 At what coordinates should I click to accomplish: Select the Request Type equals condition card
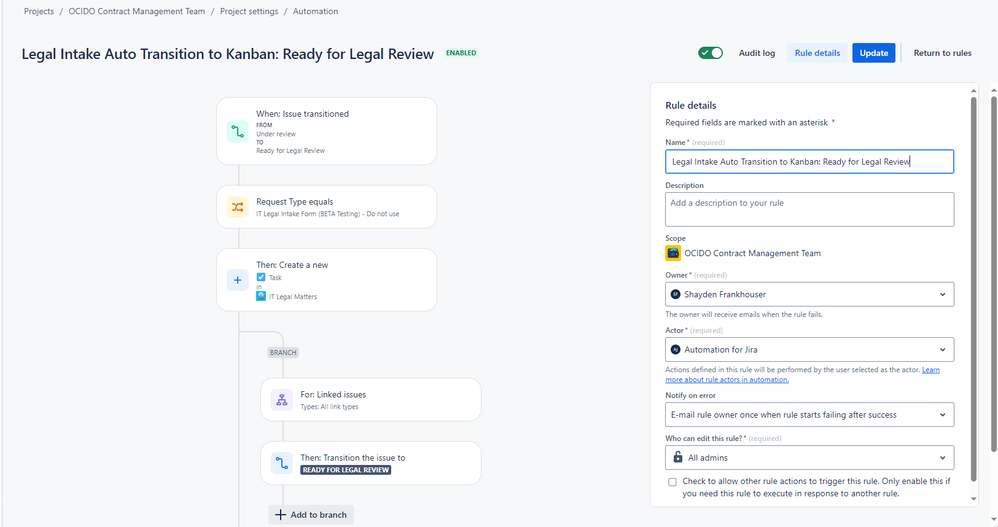click(327, 207)
